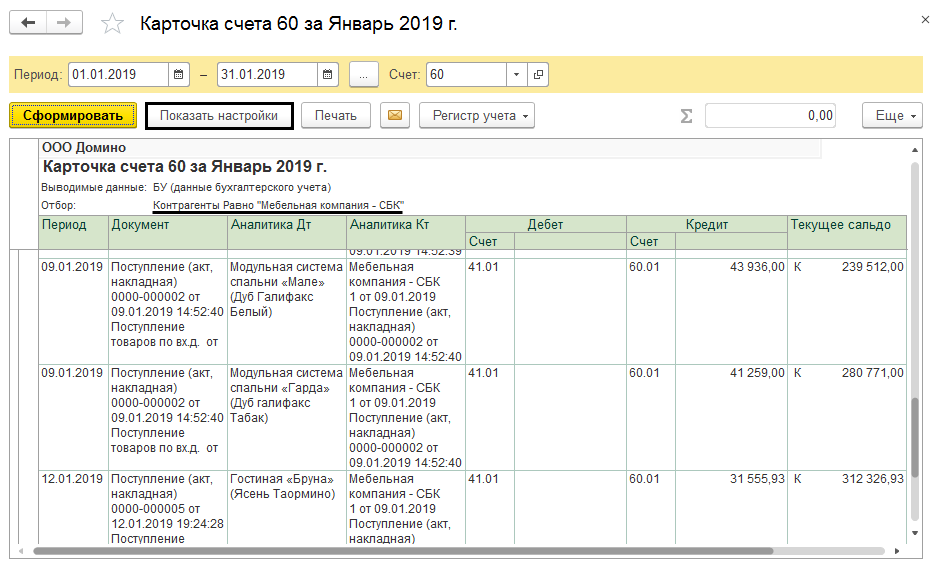The width and height of the screenshot is (940, 563).
Task: Open the Еще more actions menu
Action: click(891, 116)
